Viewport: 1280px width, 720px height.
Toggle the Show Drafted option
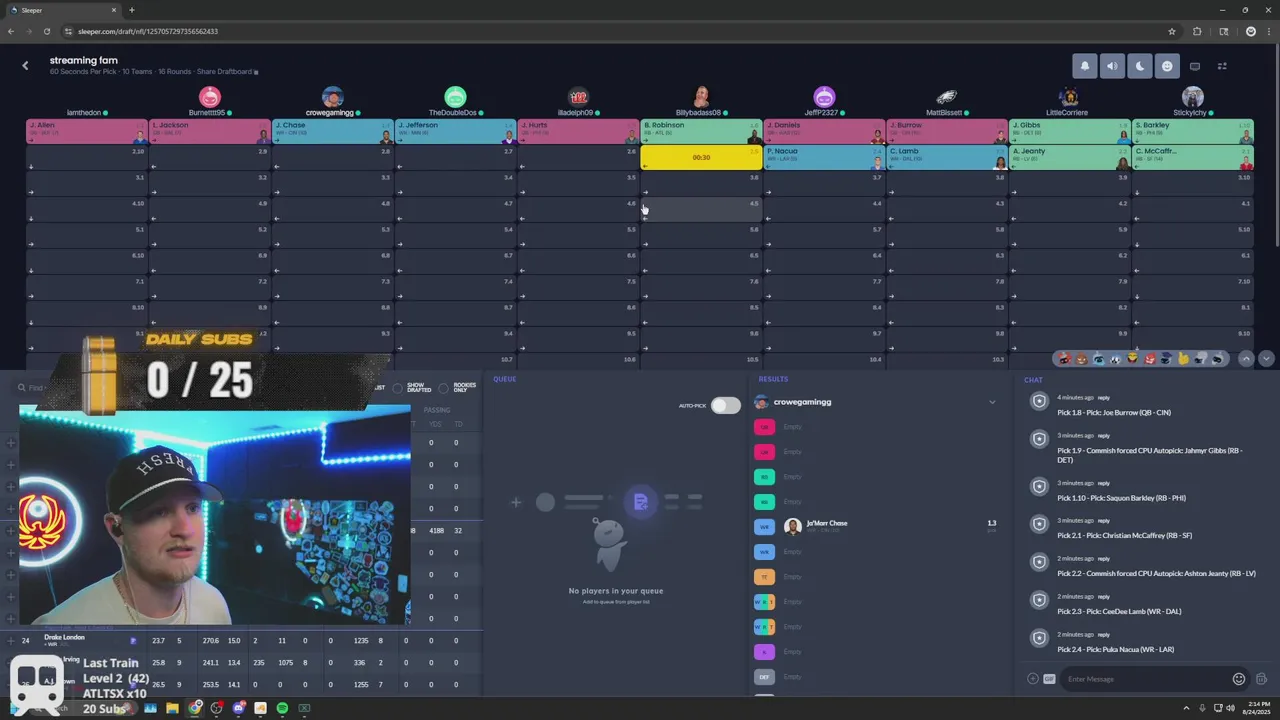(x=397, y=387)
